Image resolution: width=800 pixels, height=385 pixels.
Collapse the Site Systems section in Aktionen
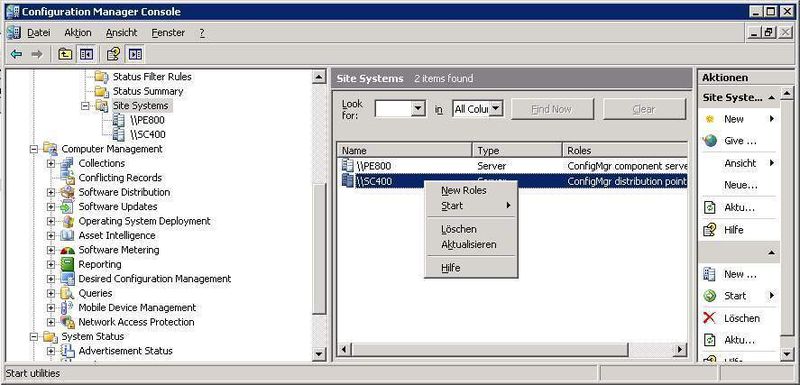pos(771,97)
